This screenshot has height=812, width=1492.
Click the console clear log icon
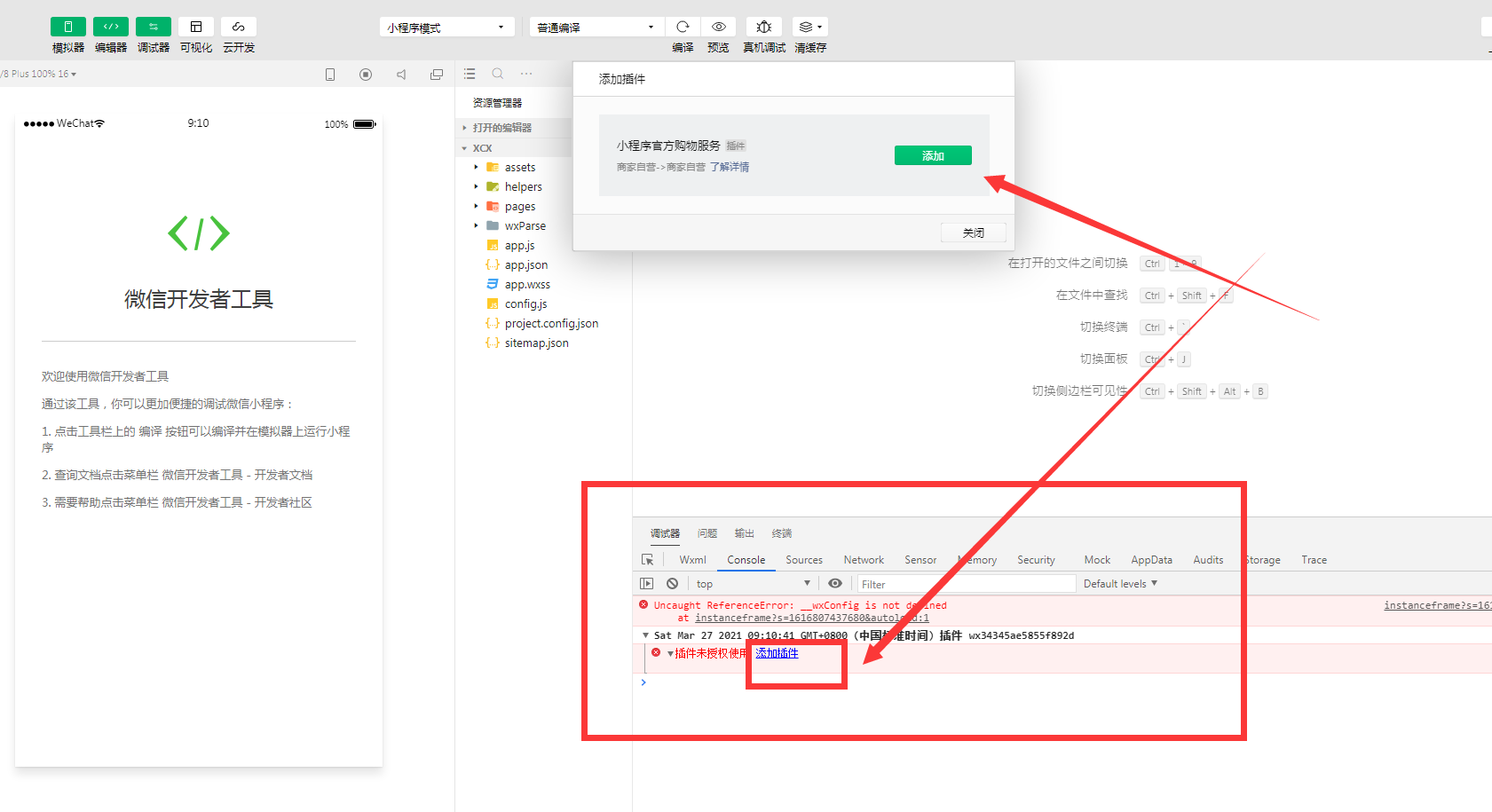click(x=672, y=583)
